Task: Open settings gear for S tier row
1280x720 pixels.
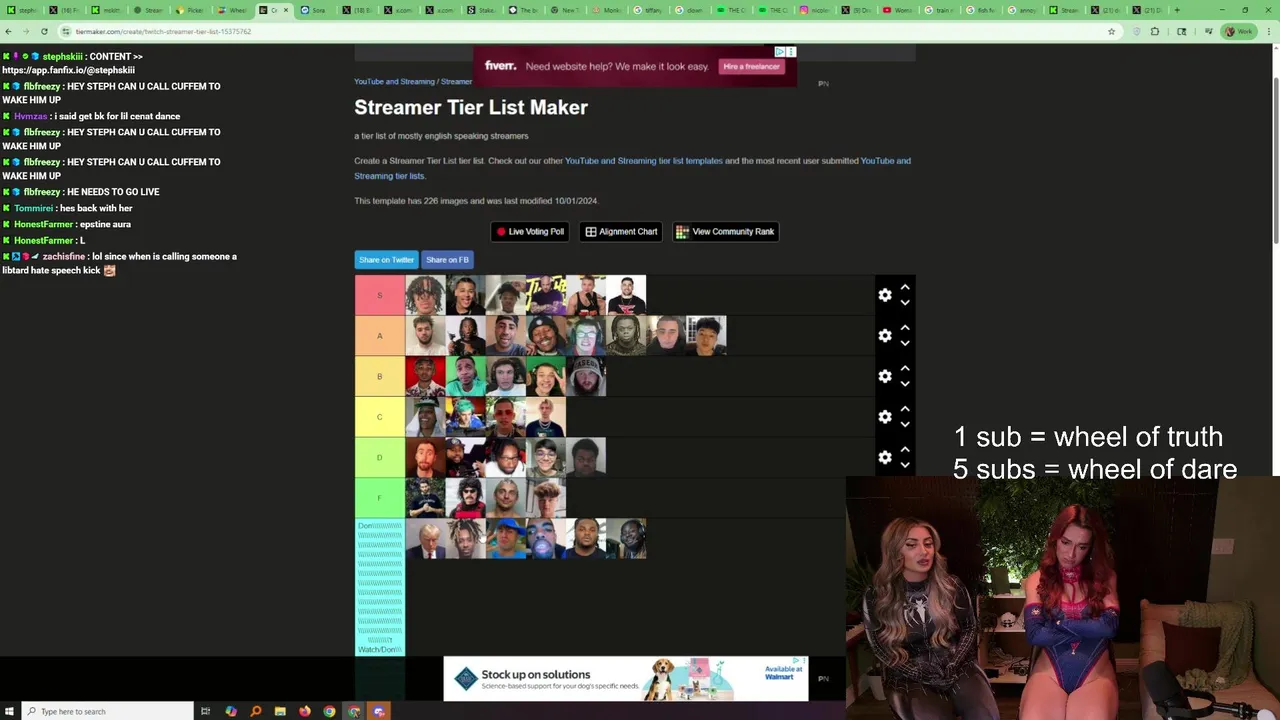Action: click(884, 295)
